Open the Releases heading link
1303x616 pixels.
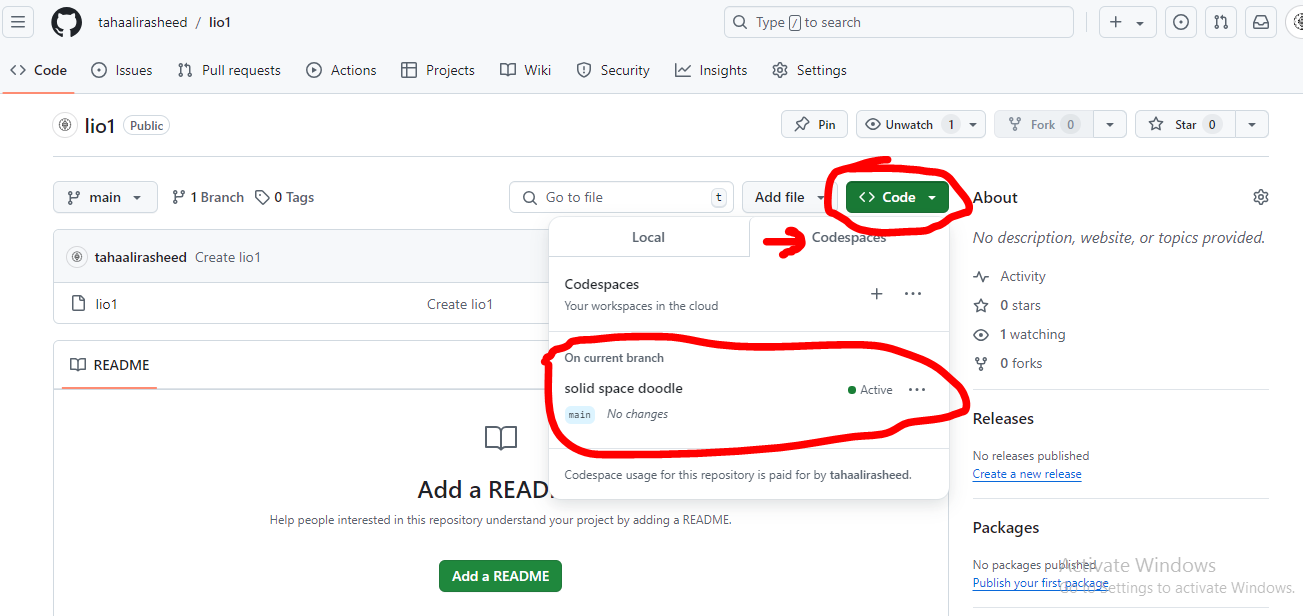tap(1003, 418)
